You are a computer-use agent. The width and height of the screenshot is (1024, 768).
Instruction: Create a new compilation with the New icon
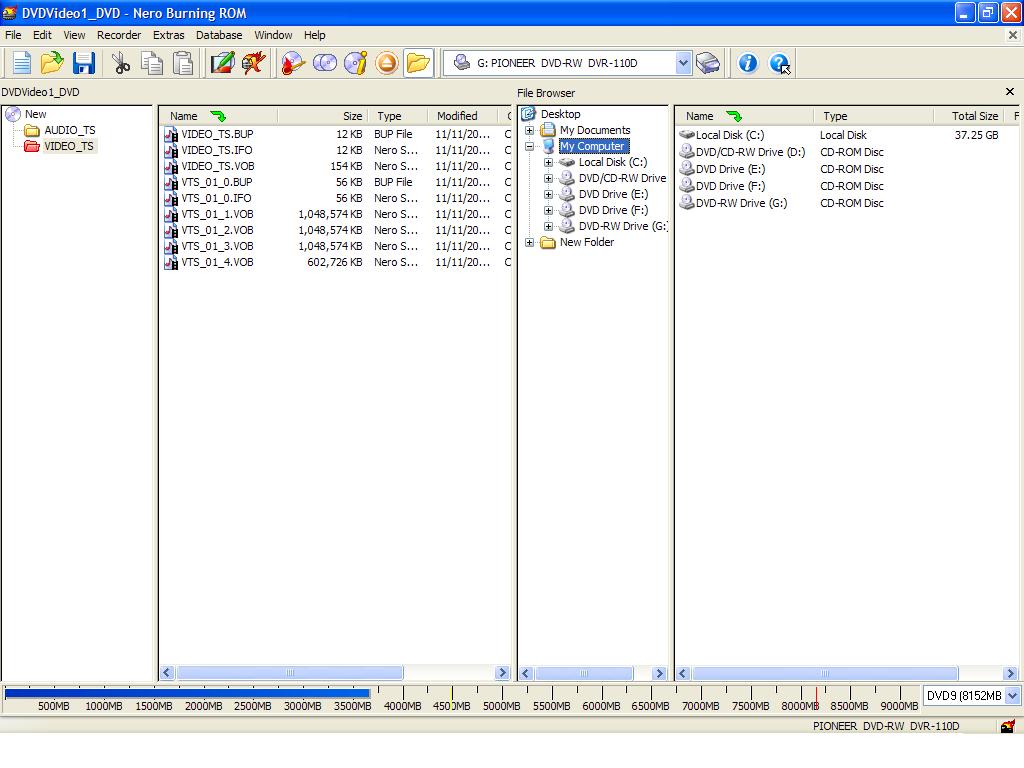click(x=22, y=63)
